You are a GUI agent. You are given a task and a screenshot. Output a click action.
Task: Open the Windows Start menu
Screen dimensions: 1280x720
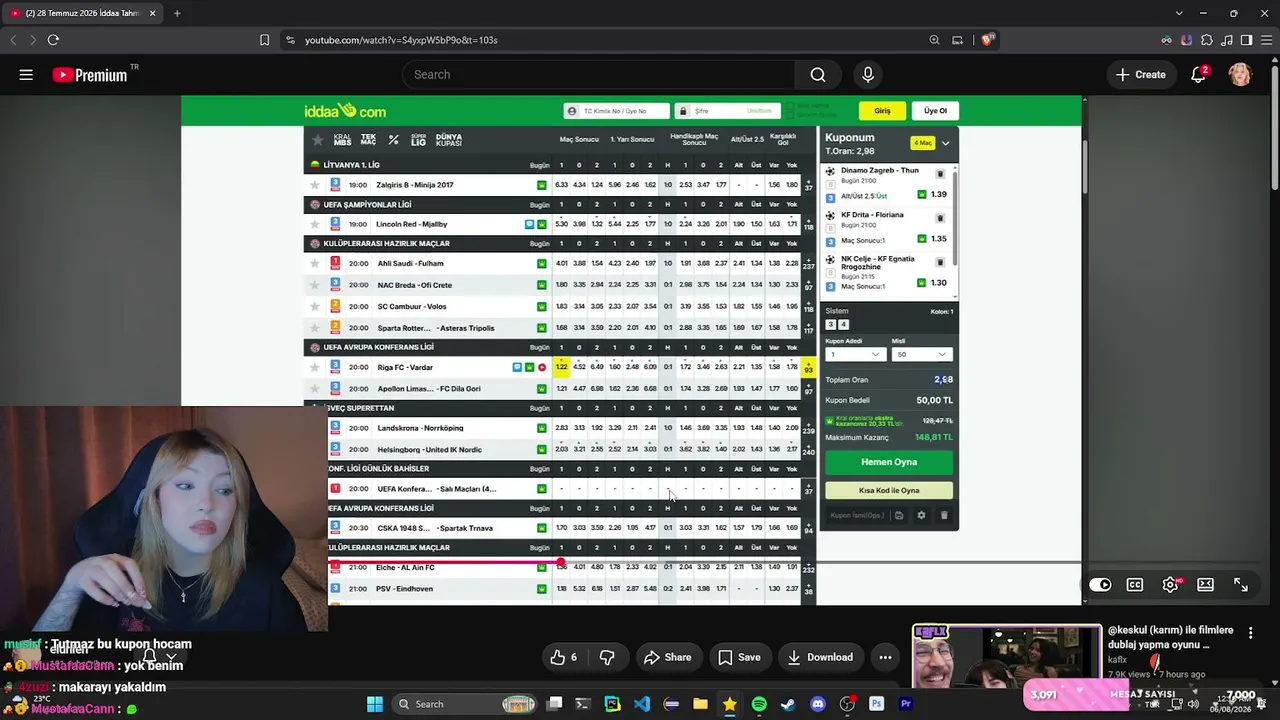click(375, 704)
